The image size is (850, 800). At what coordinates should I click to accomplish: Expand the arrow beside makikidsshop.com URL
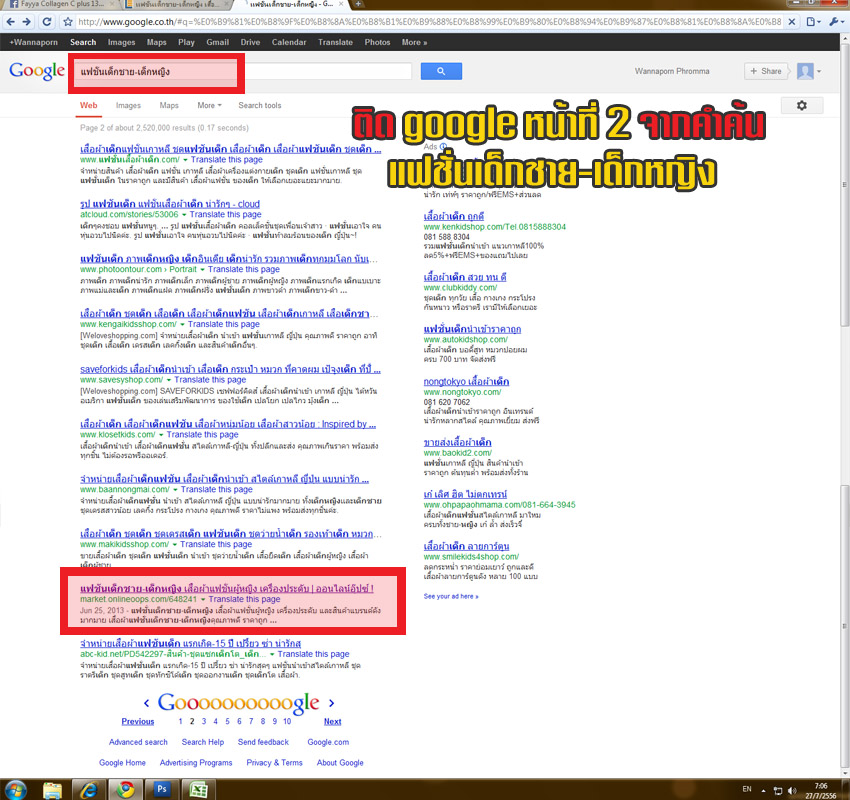coord(175,544)
